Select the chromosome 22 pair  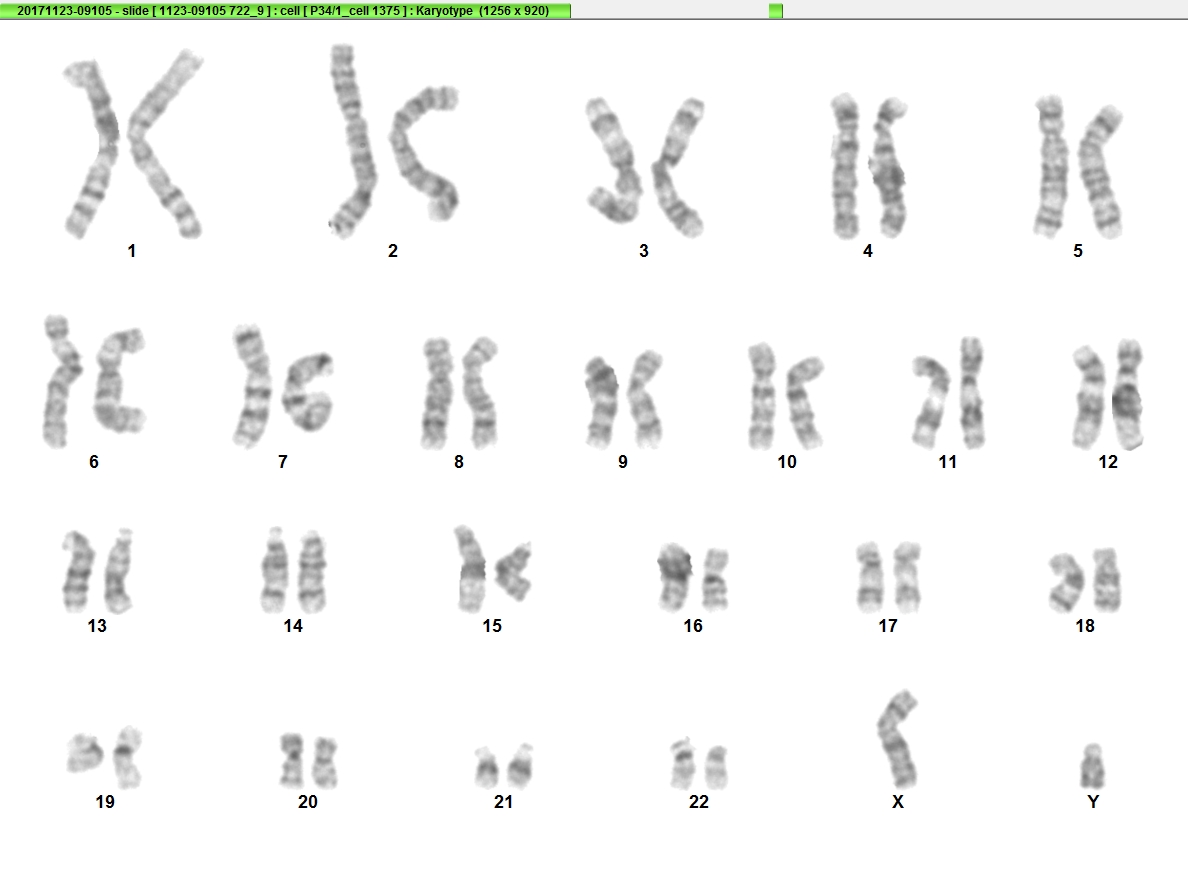(699, 764)
